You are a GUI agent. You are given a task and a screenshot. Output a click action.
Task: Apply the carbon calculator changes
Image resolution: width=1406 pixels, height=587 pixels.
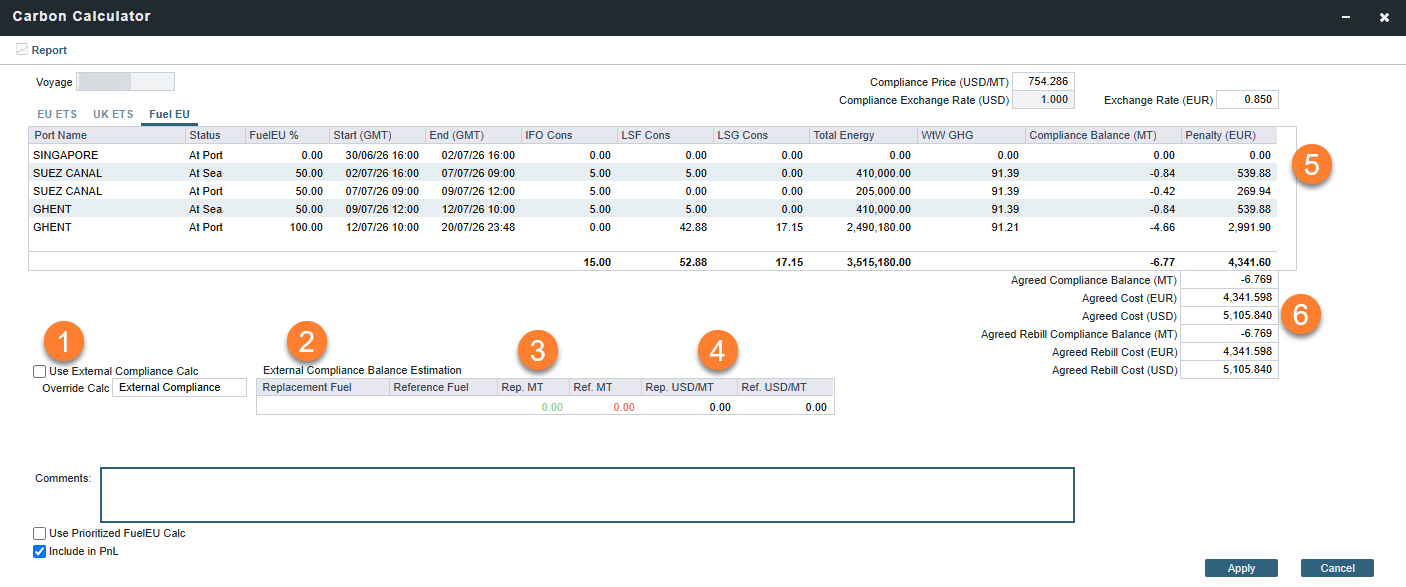[x=1241, y=568]
